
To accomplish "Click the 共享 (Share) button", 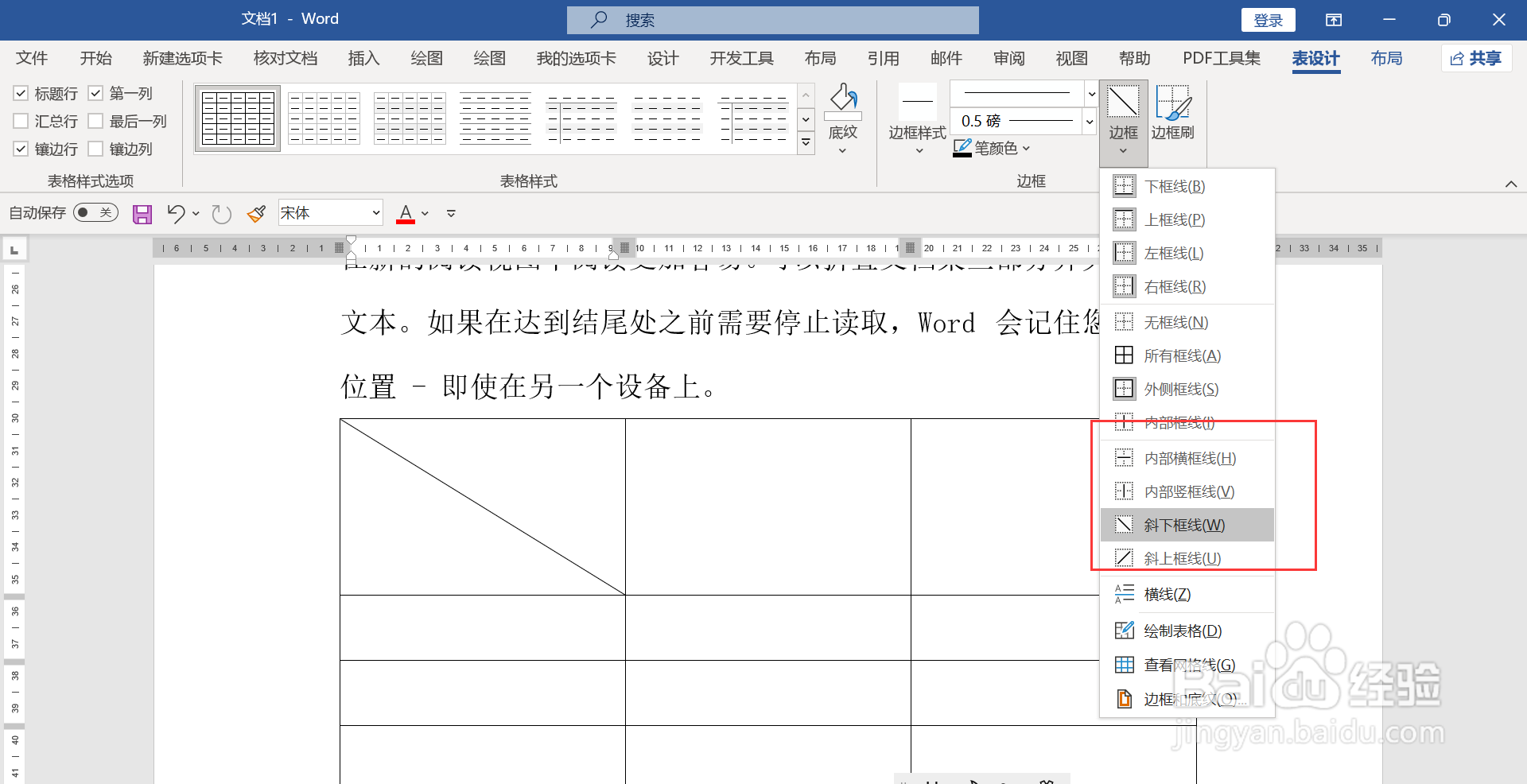I will click(x=1476, y=58).
